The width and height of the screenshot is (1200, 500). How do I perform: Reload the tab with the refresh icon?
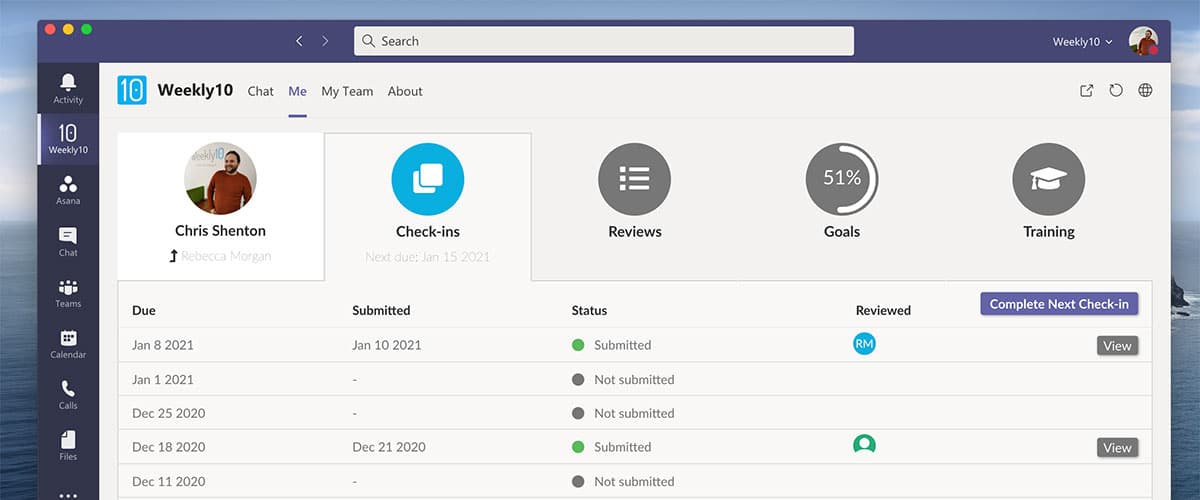click(1116, 90)
